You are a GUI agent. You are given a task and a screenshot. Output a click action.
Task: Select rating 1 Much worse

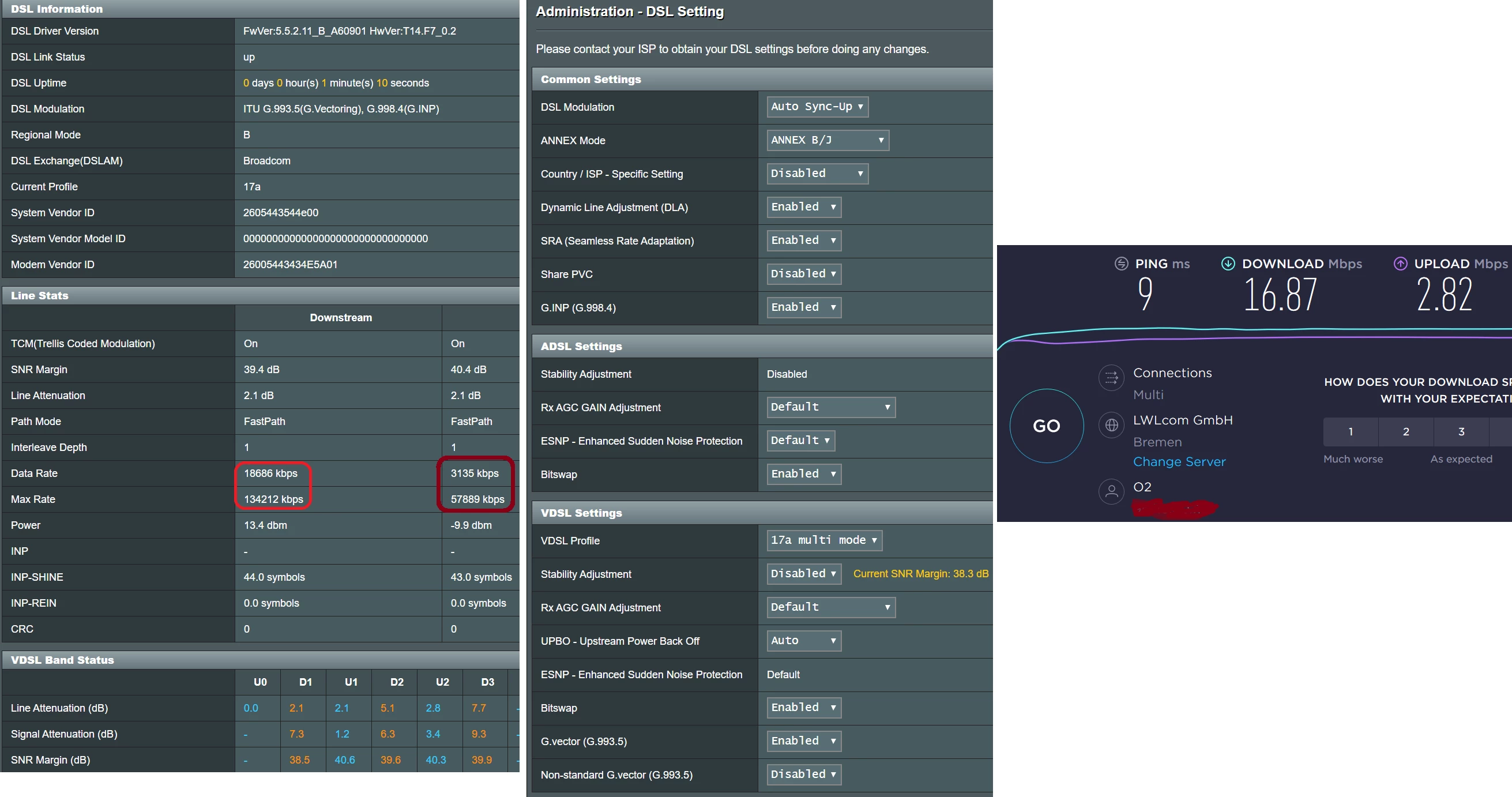click(x=1350, y=431)
